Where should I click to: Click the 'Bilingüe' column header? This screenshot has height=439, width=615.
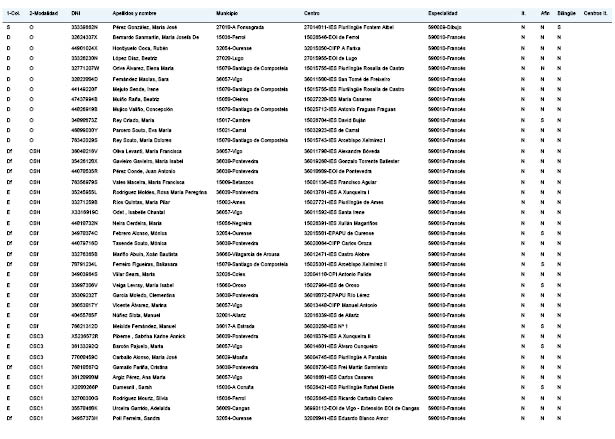coord(566,13)
